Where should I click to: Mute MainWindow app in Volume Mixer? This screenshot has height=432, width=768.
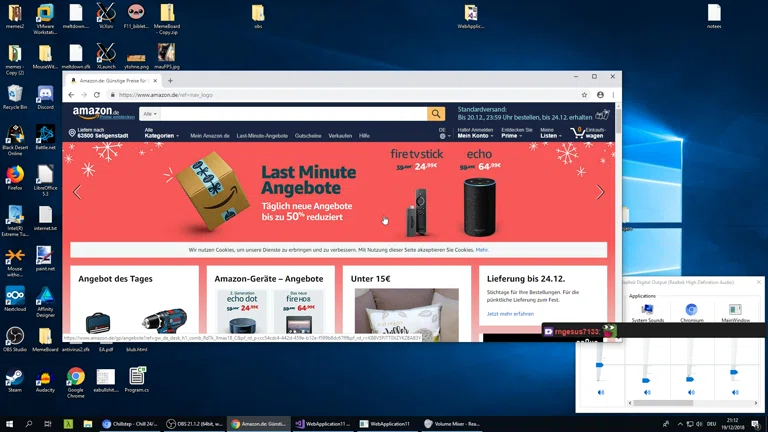pos(735,392)
